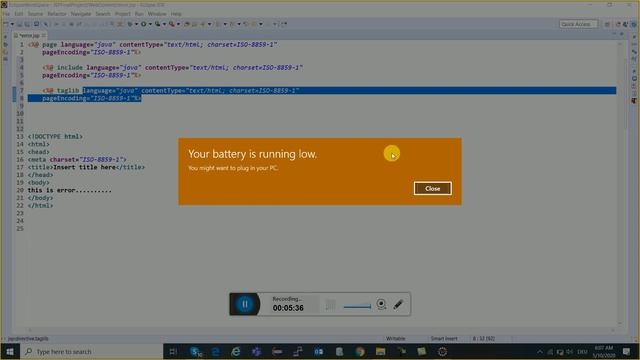
Task: Adjust the recorder audio level bar
Action: coord(357,306)
